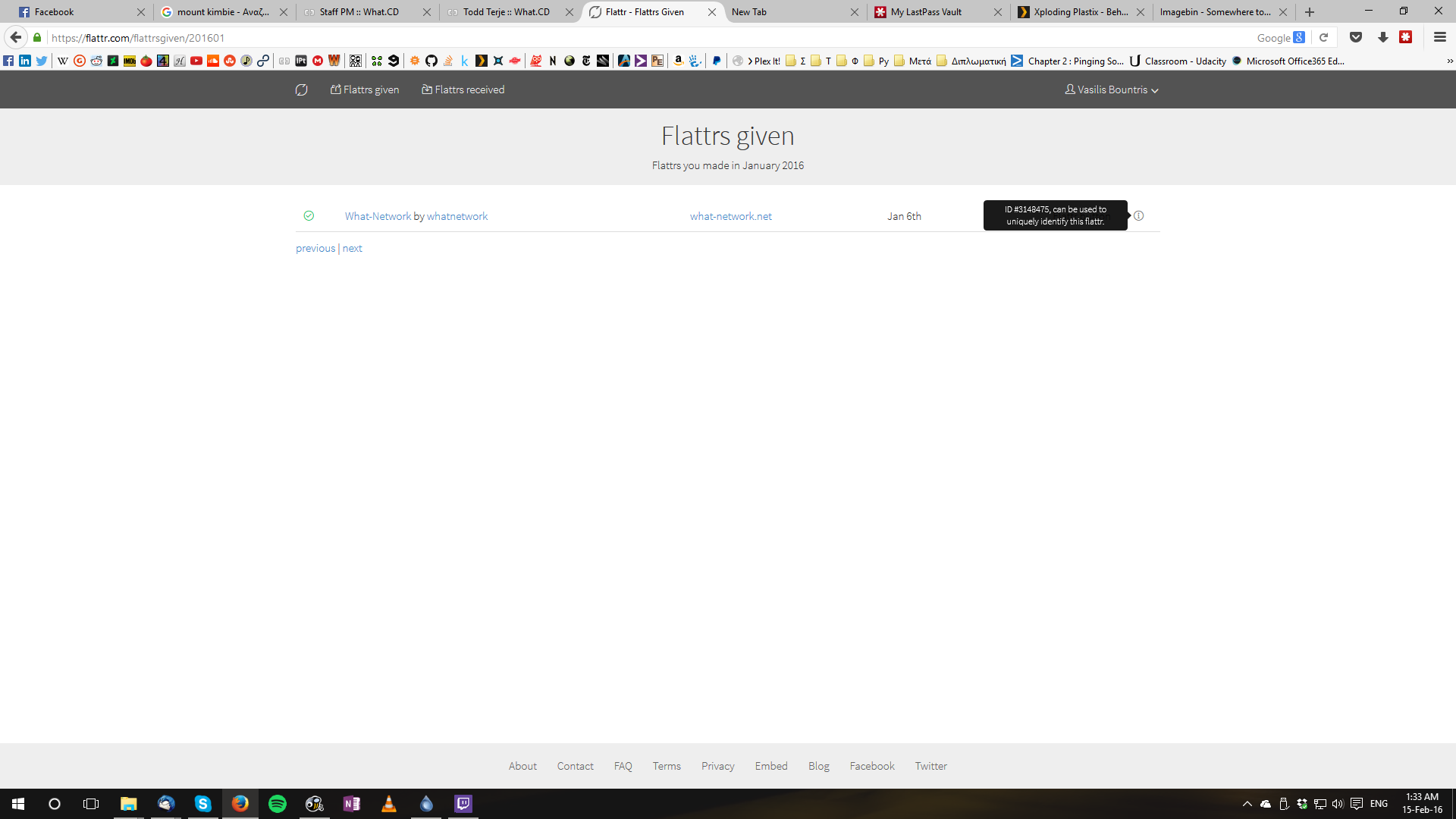Open the Twitter bird bookmark icon

[42, 61]
